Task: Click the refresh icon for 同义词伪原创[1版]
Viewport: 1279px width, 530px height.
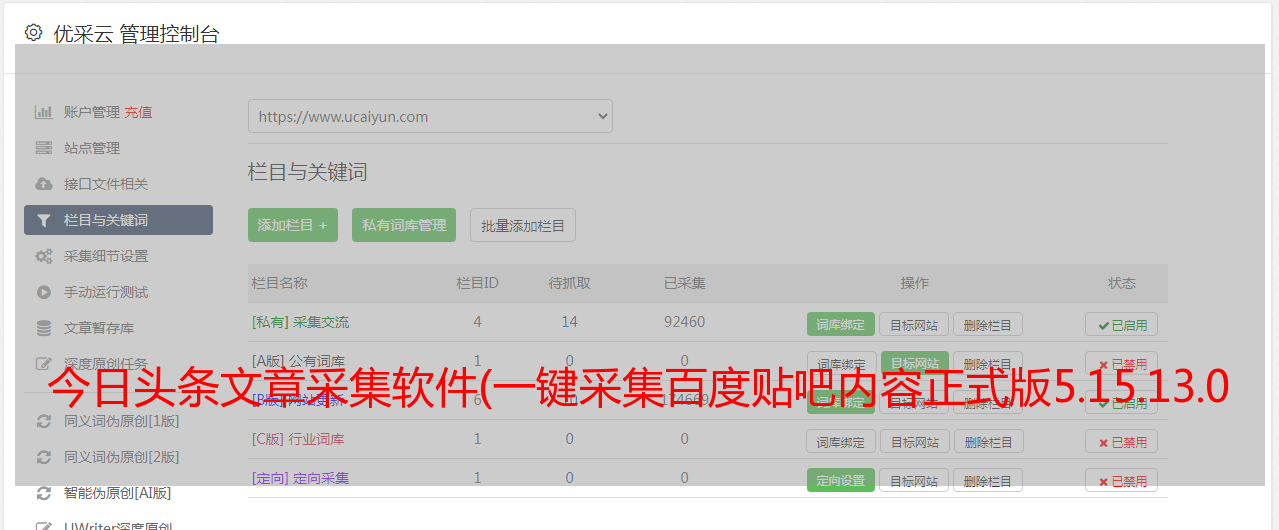Action: [43, 421]
